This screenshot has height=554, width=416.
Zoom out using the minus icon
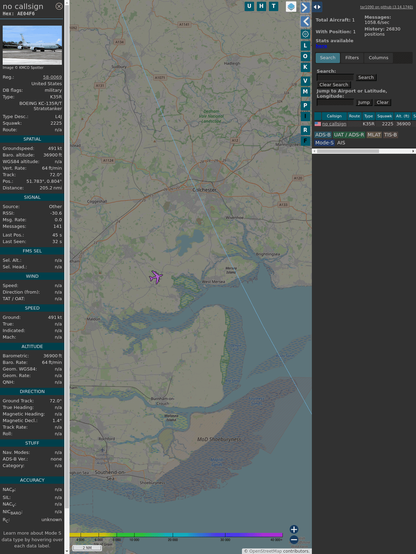pyautogui.click(x=294, y=540)
